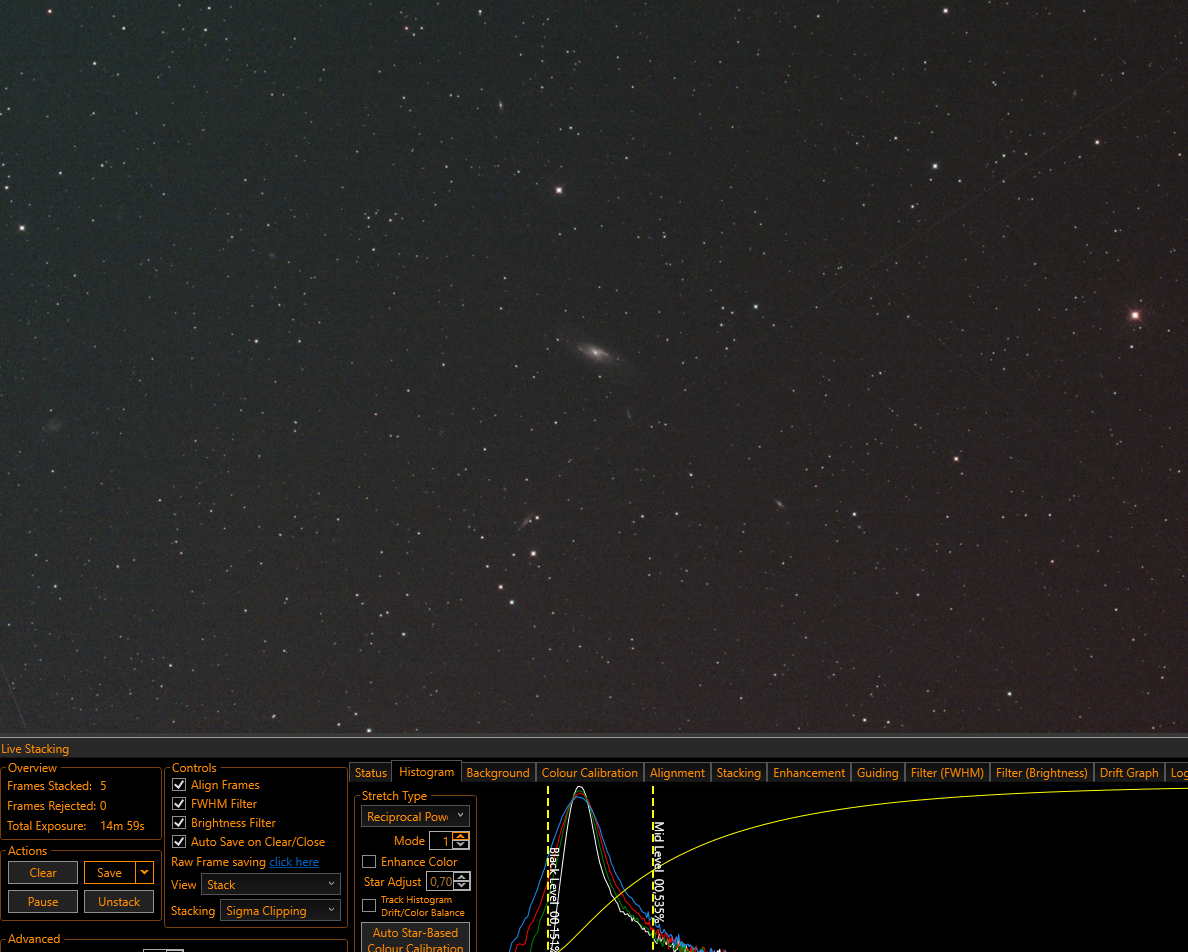Select the Filter (FWHM) tab
Viewport: 1188px width, 952px height.
[947, 773]
